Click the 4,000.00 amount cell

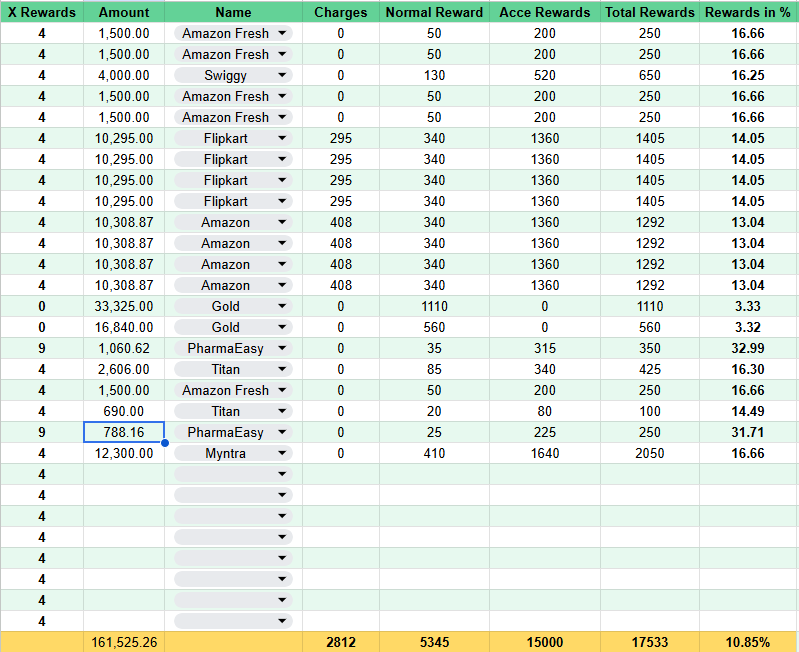click(x=124, y=75)
